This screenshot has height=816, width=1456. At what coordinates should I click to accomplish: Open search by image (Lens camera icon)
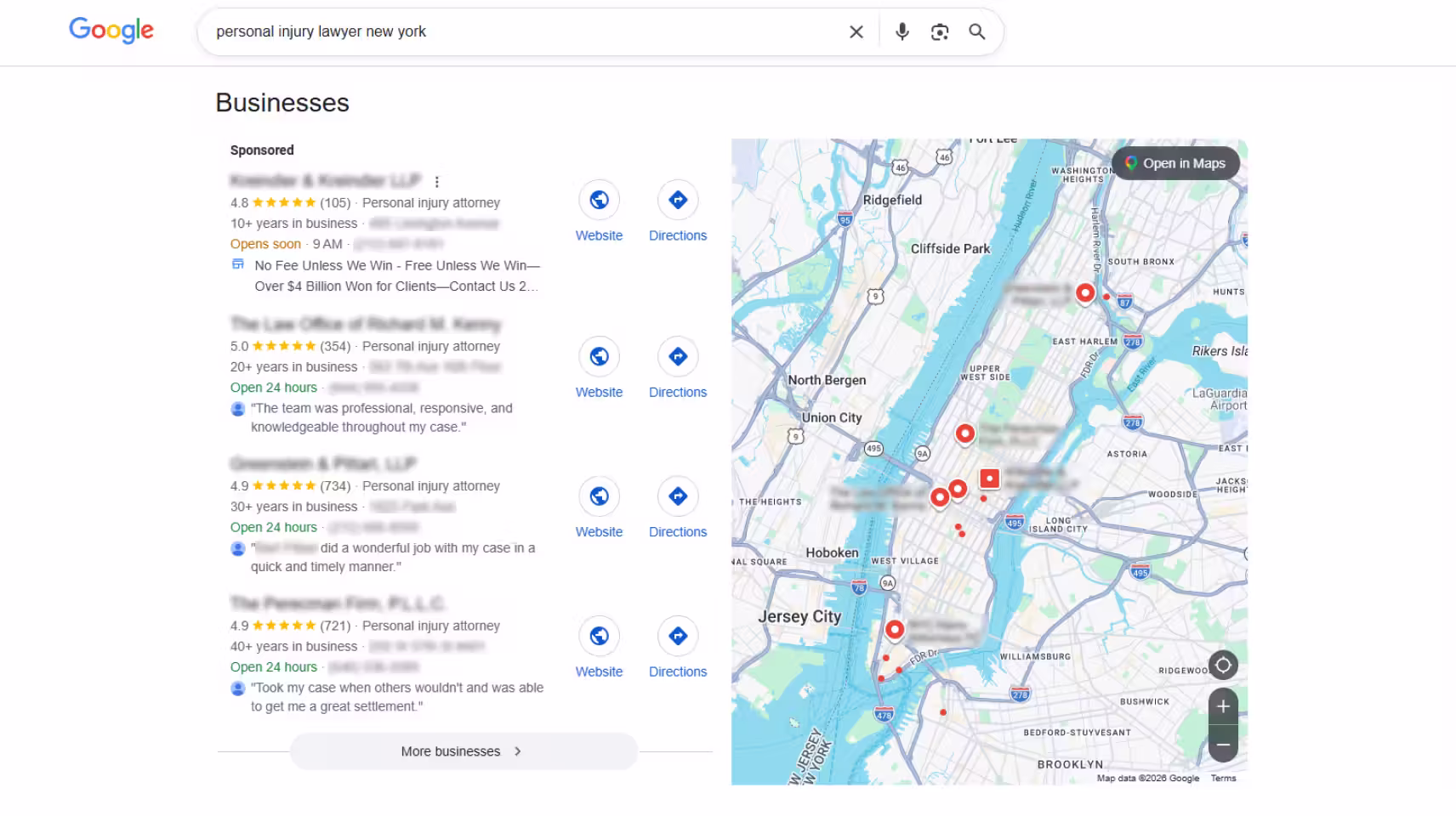940,31
